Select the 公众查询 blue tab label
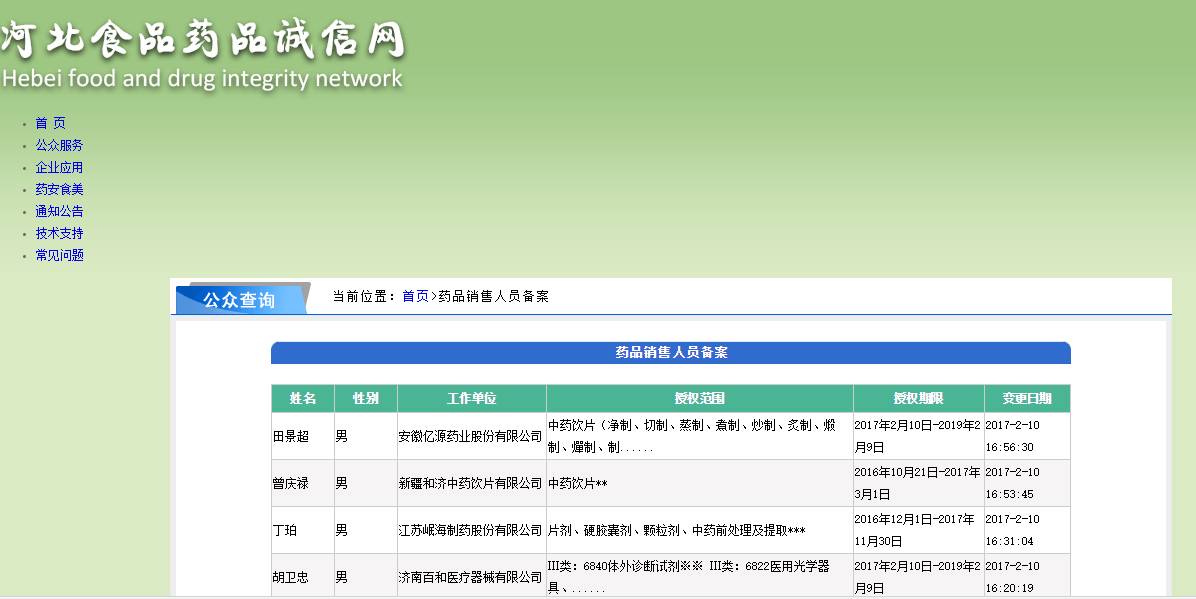Screen dimensions: 1196x599 [x=239, y=299]
